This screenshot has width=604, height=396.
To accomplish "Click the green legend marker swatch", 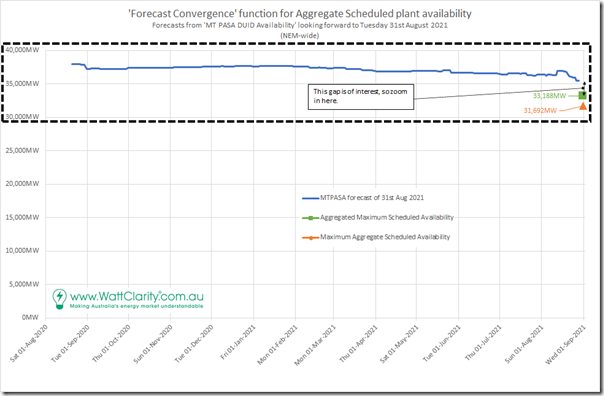I will [x=311, y=218].
